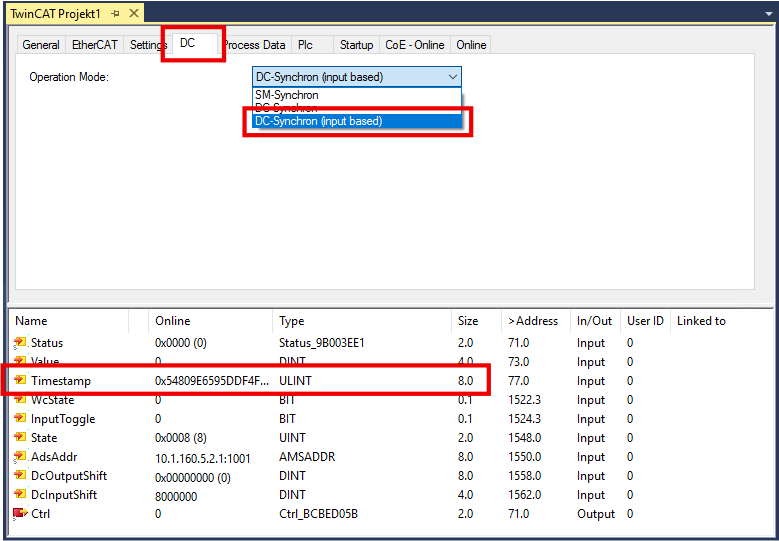Click the DcOutputShift variable icon
This screenshot has width=779, height=541.
click(19, 476)
